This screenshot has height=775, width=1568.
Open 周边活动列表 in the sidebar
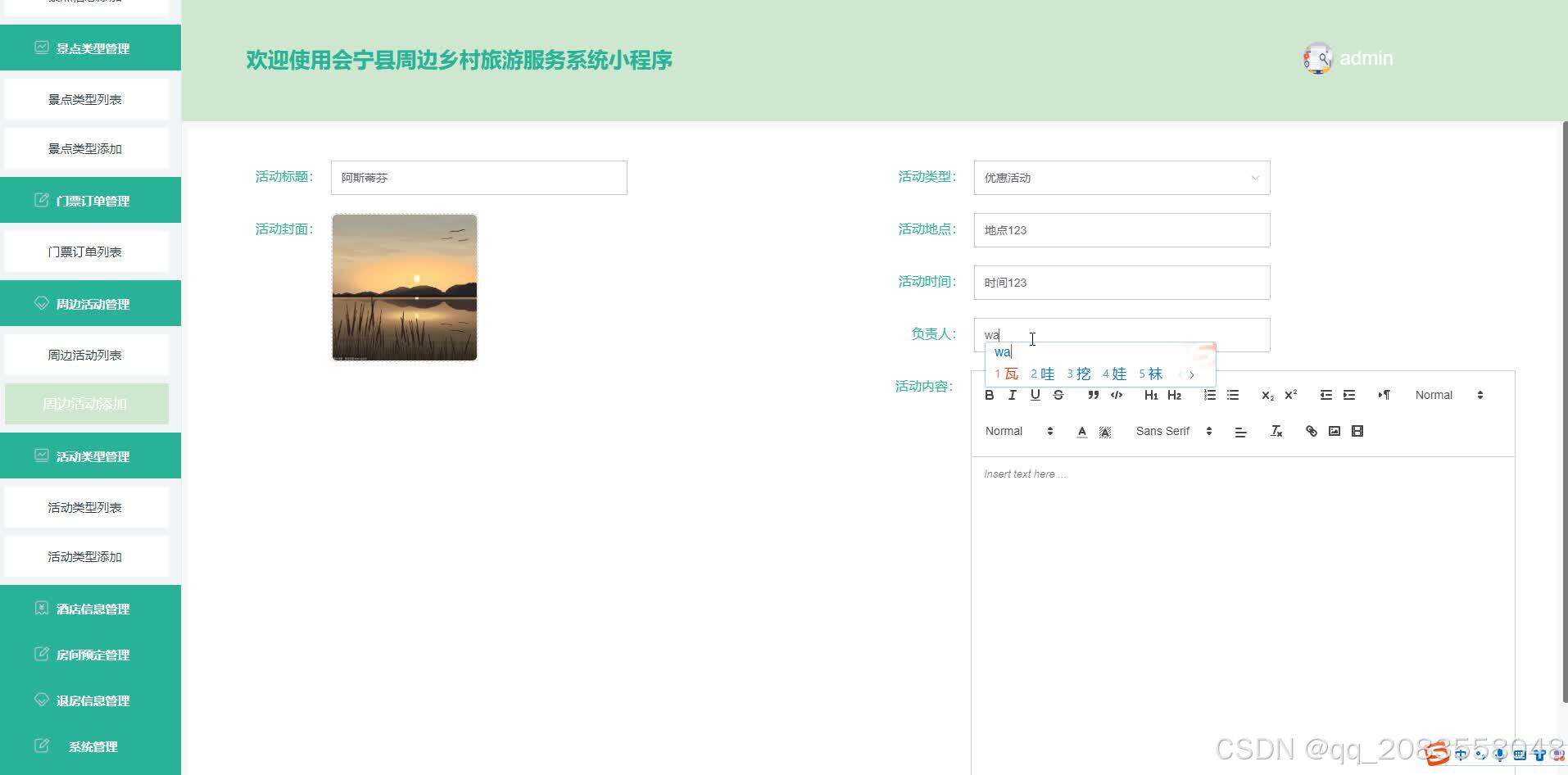point(86,355)
